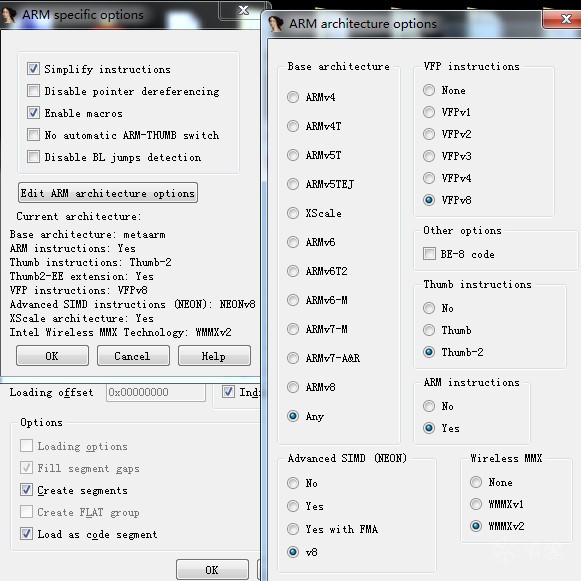Close the ARM specific options window
The width and height of the screenshot is (581, 581).
(243, 10)
